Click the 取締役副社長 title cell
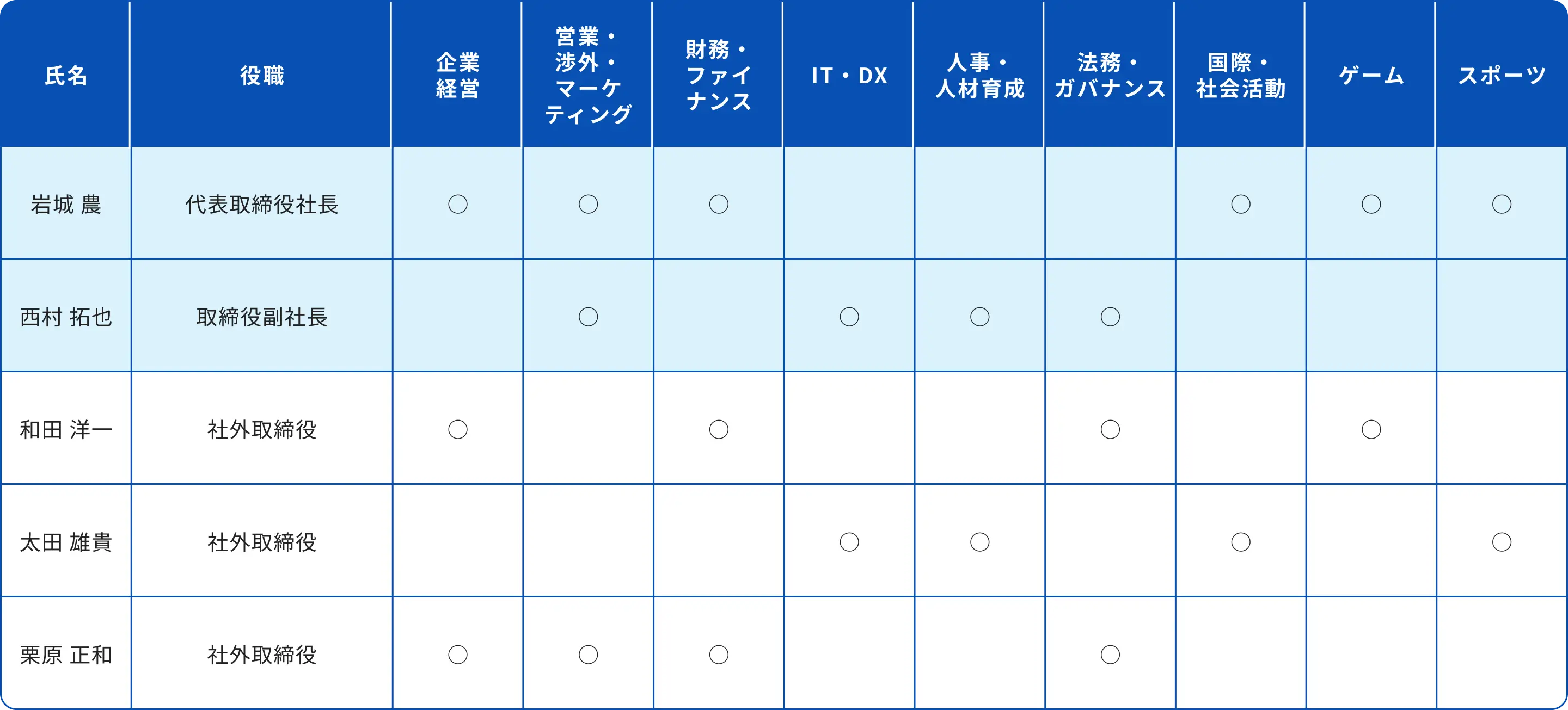1568x710 pixels. click(x=262, y=317)
